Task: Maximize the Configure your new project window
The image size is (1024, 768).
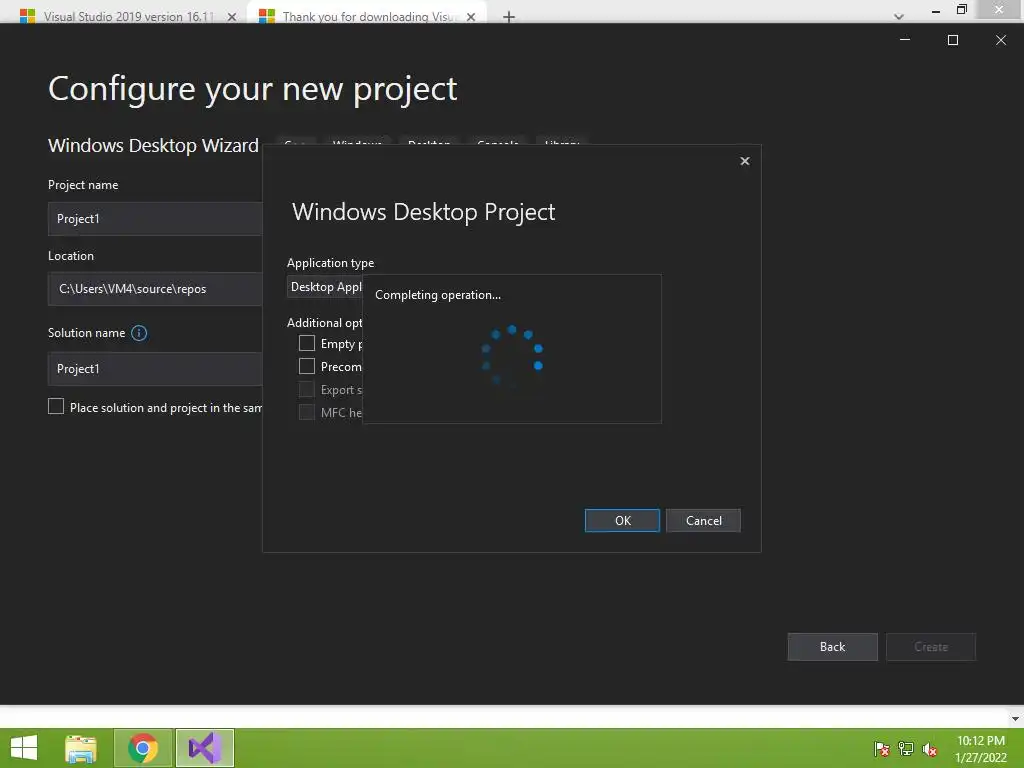Action: 953,40
